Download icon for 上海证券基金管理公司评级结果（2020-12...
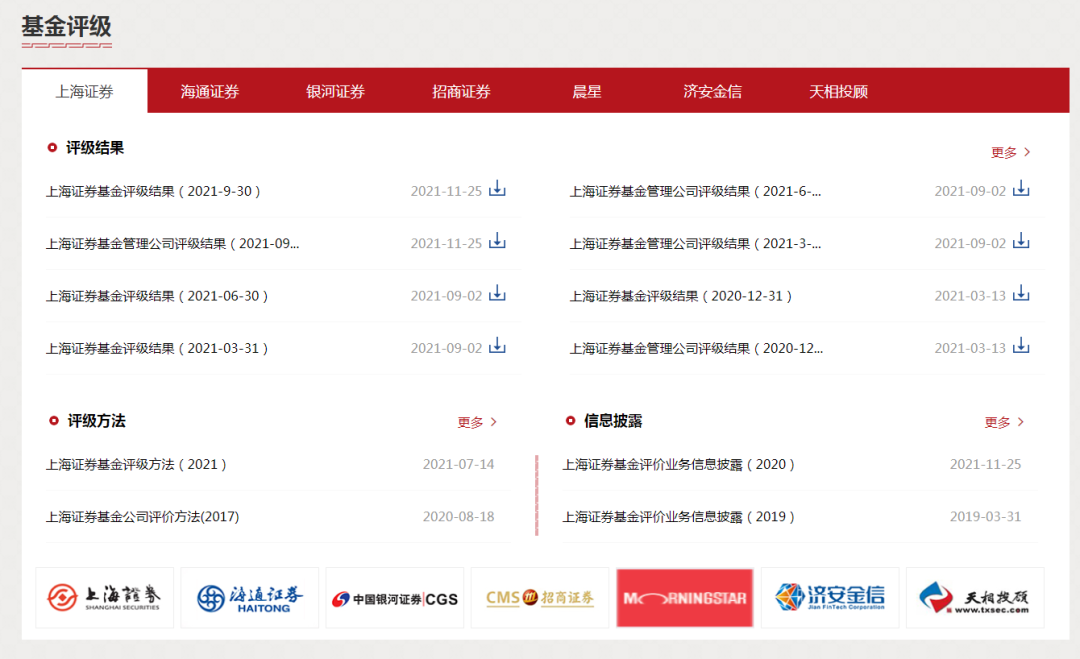Image resolution: width=1080 pixels, height=659 pixels. tap(1021, 346)
